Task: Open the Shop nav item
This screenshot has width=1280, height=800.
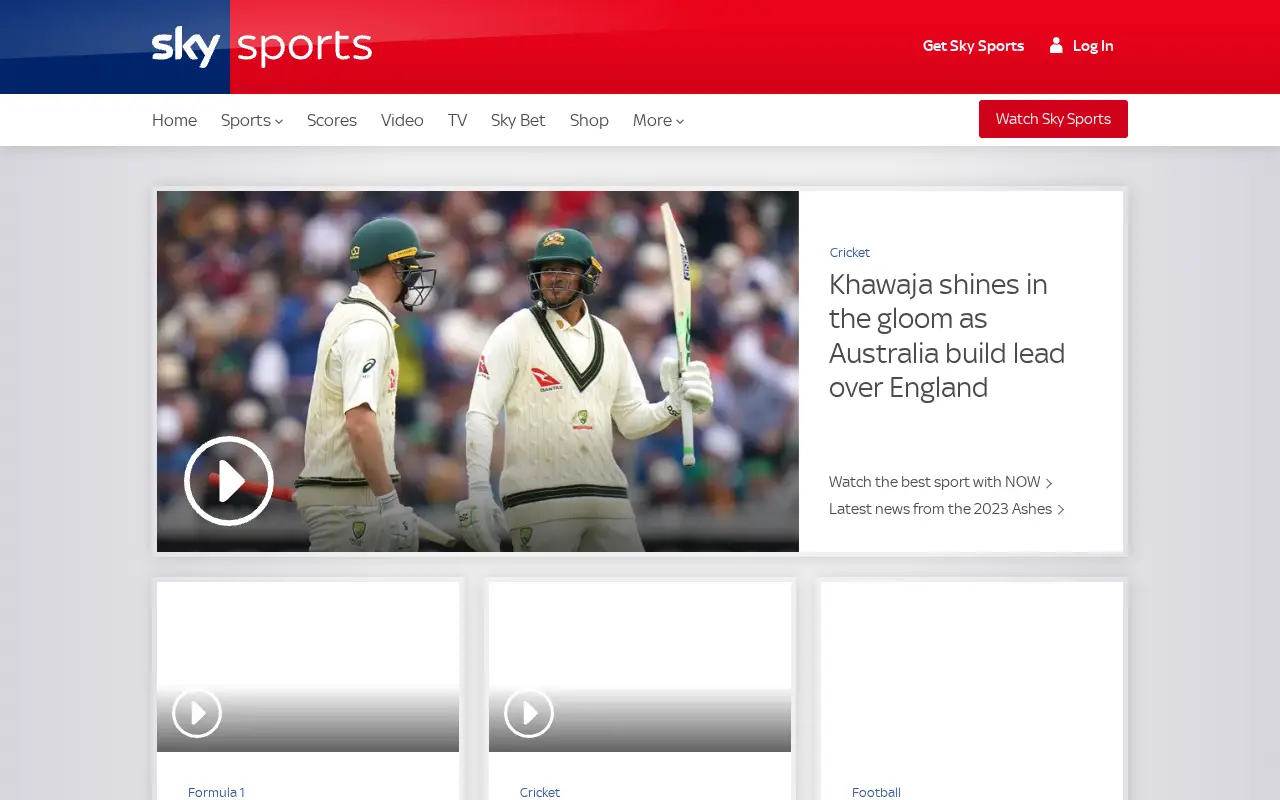Action: click(x=589, y=120)
